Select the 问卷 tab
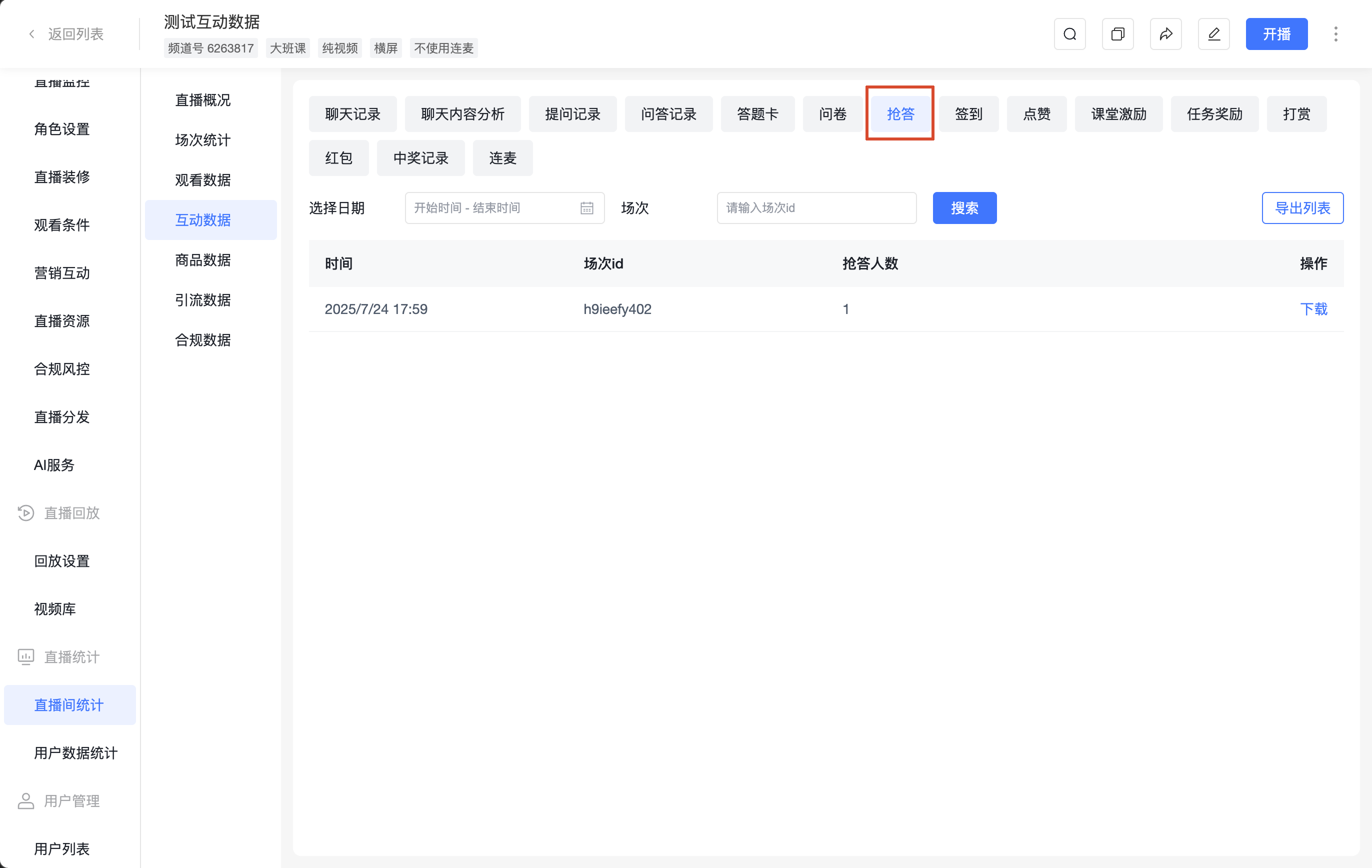The width and height of the screenshot is (1372, 868). click(x=832, y=114)
